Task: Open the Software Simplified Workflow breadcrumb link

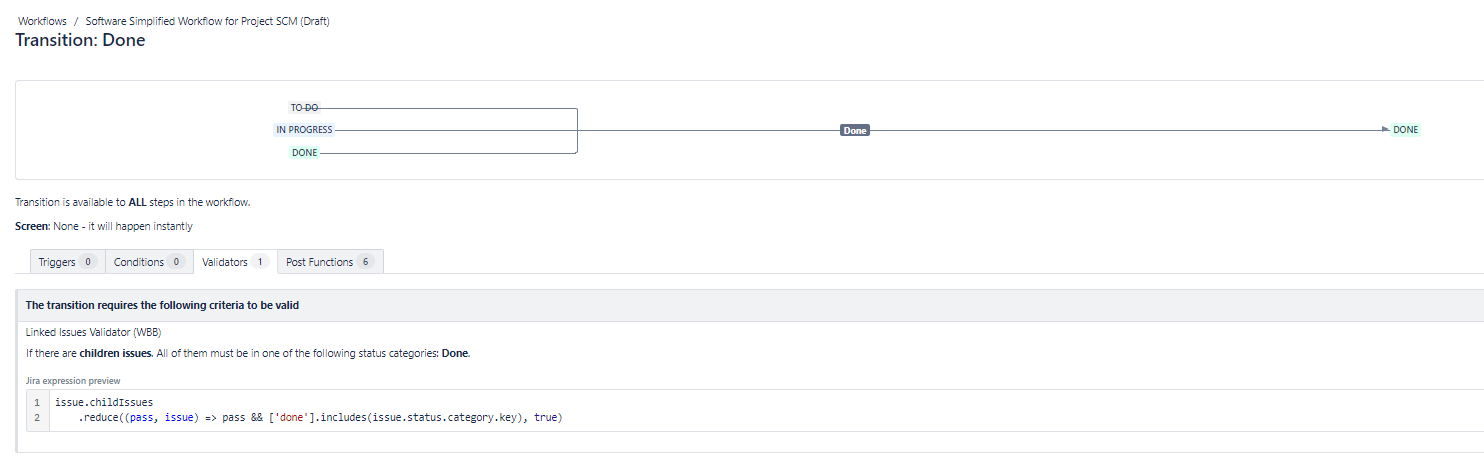Action: click(207, 21)
